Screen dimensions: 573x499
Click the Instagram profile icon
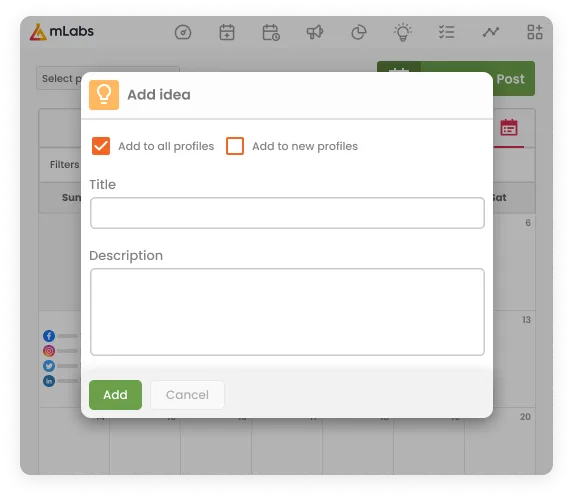click(x=49, y=351)
